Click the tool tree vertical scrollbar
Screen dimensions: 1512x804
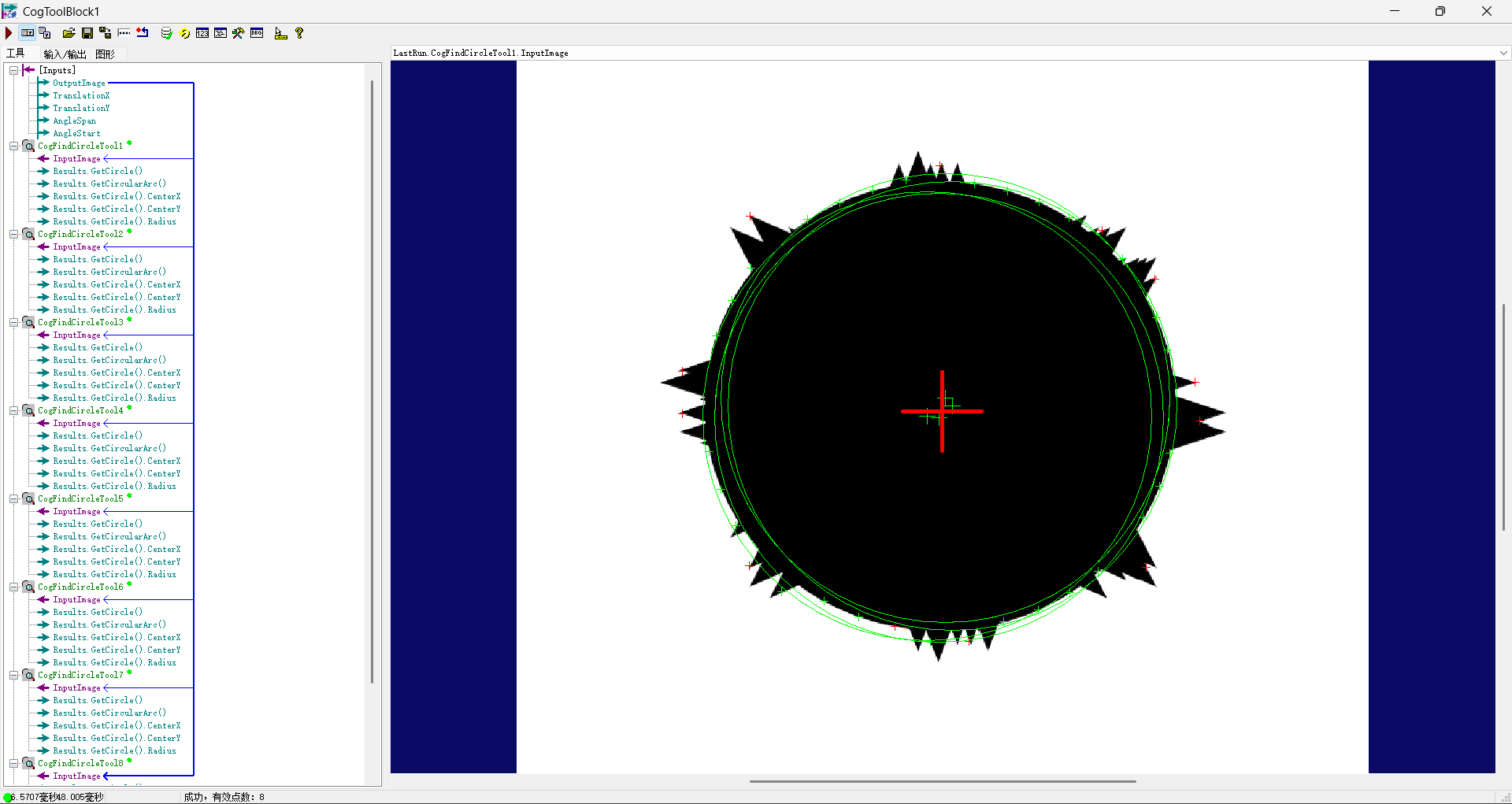(372, 380)
